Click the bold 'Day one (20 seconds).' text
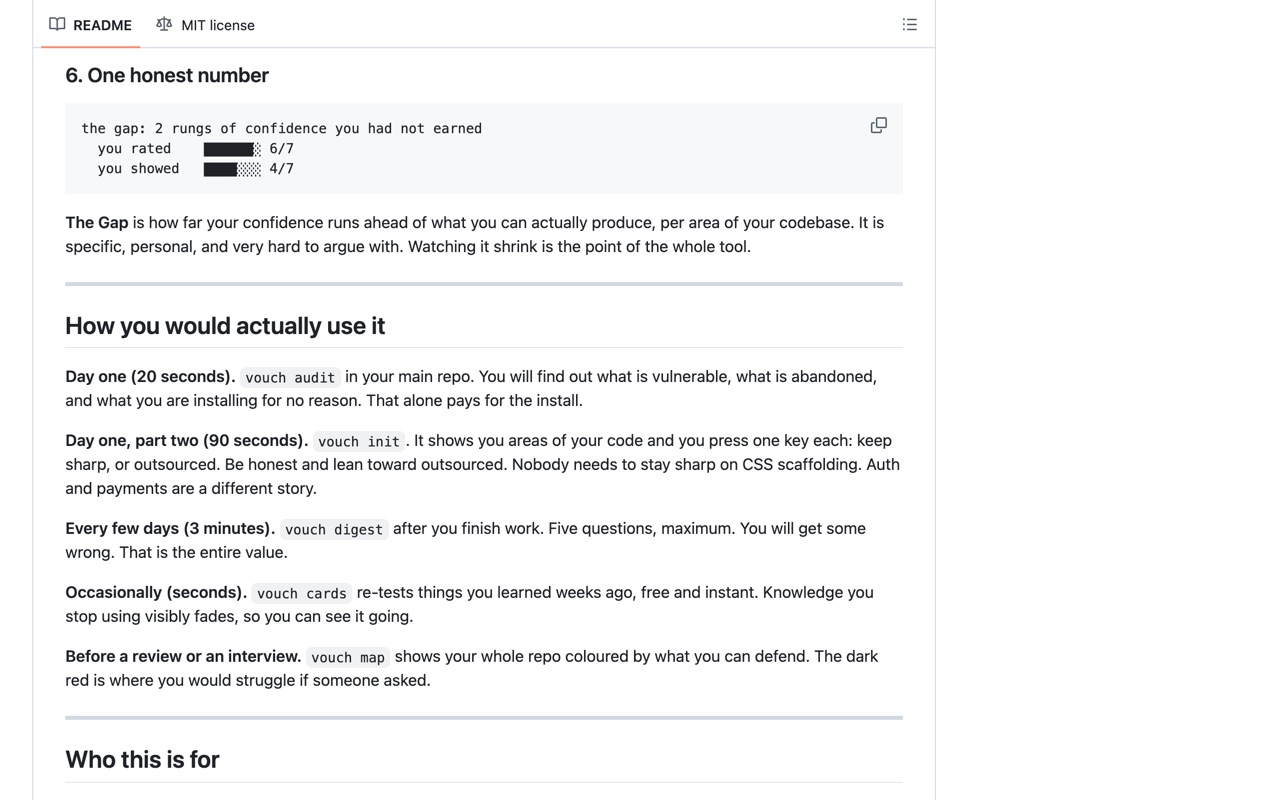1280x800 pixels. tap(150, 377)
